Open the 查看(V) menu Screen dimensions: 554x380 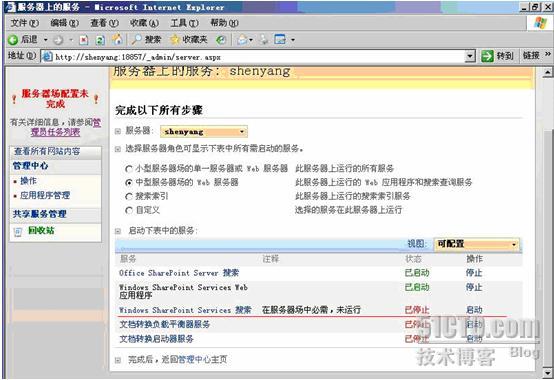104,23
